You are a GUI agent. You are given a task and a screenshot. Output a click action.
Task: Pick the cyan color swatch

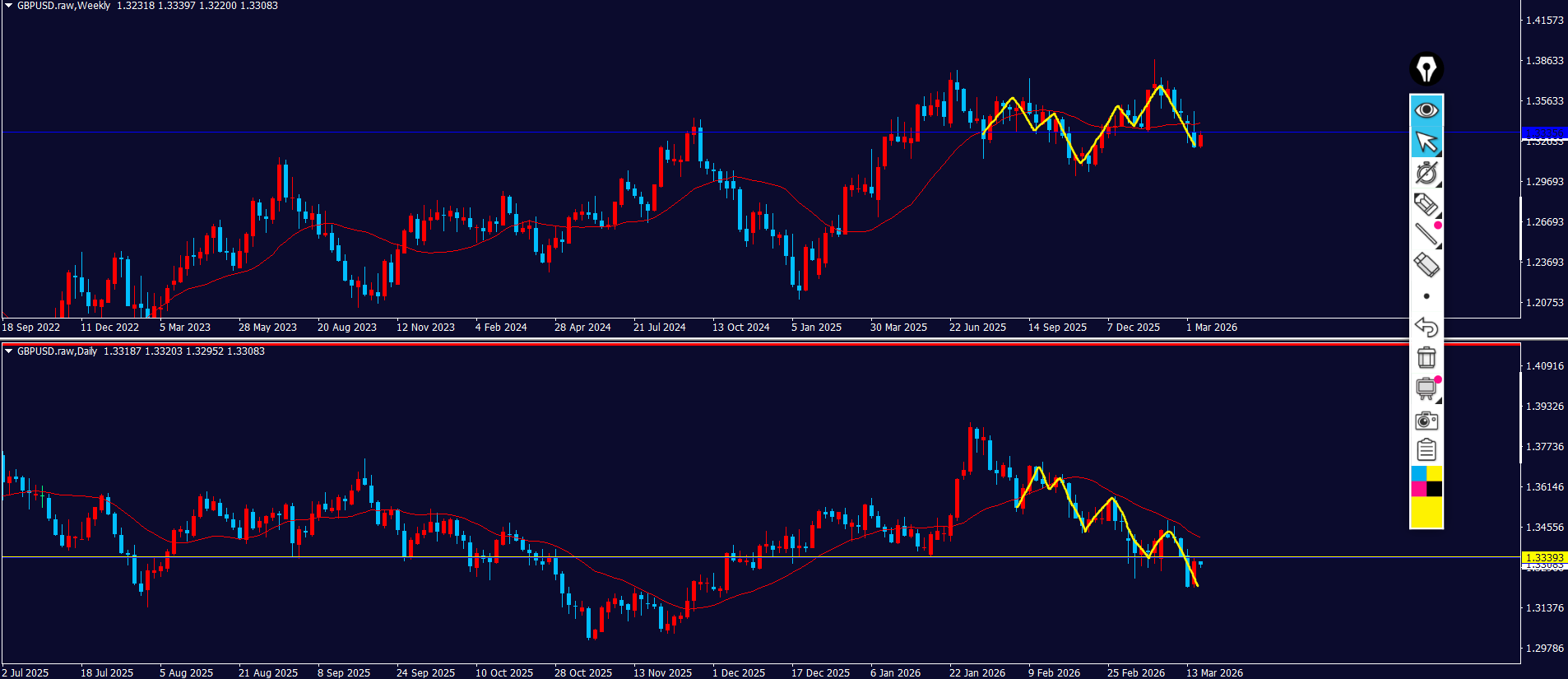[1418, 474]
